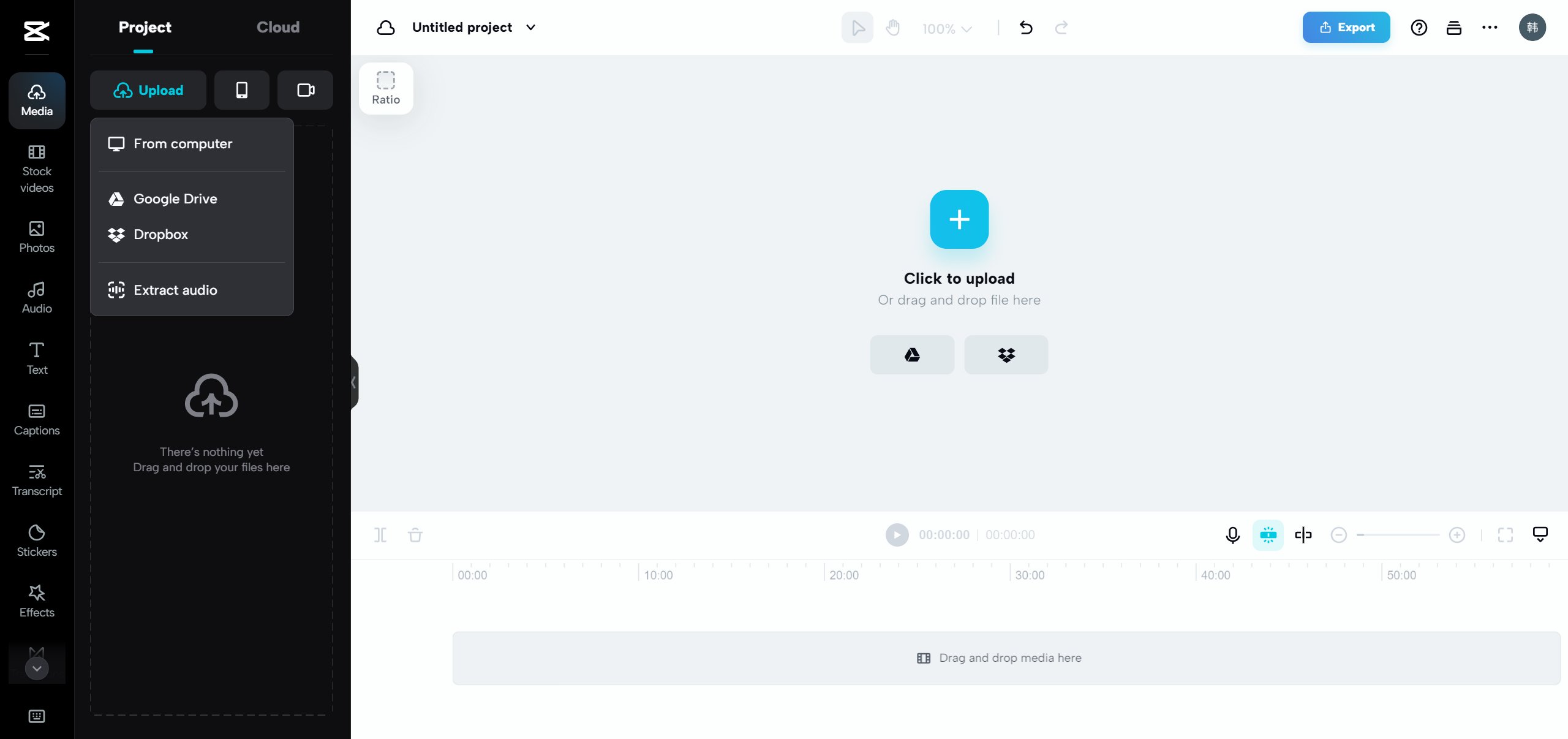Open the Transcript tool in sidebar
Screen dimensions: 1568x739
37,479
